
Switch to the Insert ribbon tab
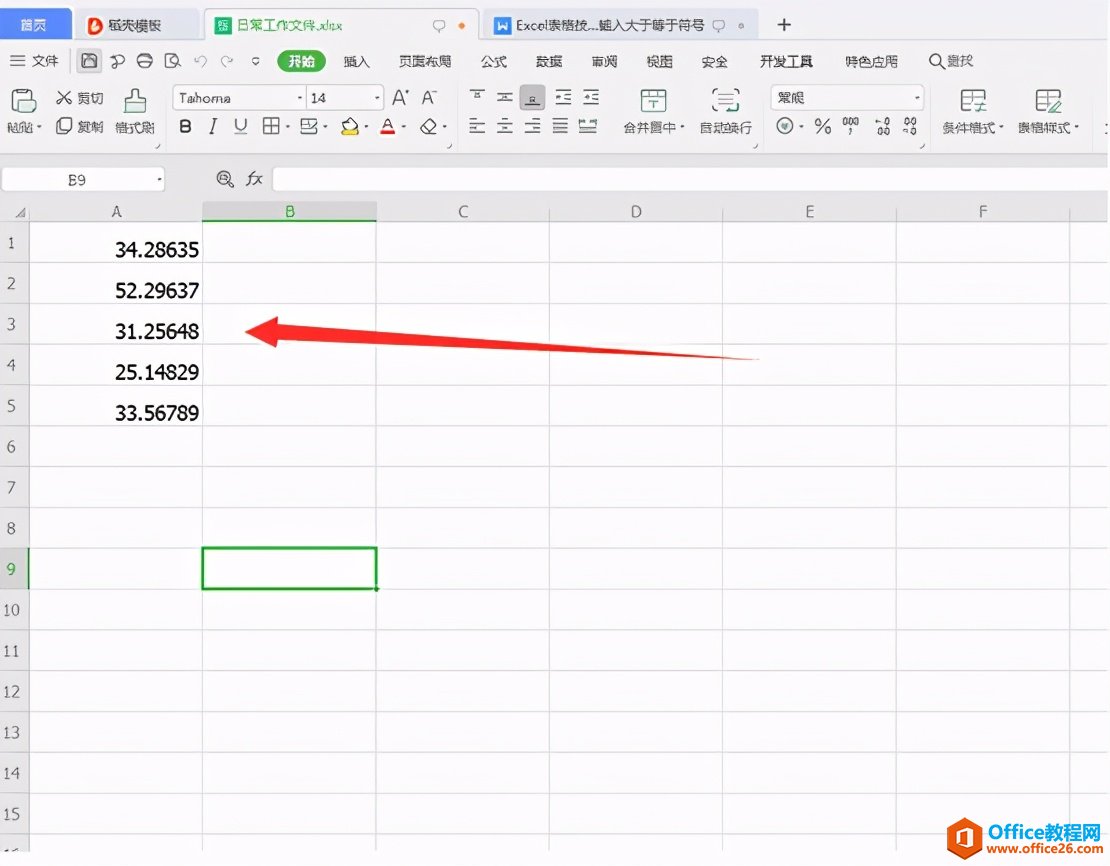(x=357, y=62)
